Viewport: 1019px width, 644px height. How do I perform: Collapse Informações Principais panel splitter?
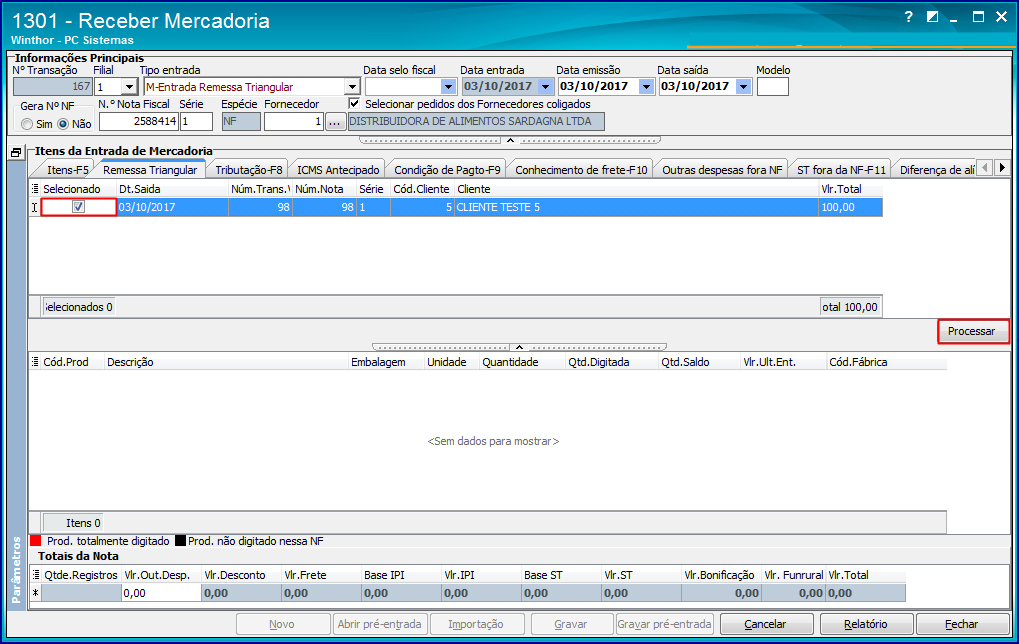click(x=510, y=140)
